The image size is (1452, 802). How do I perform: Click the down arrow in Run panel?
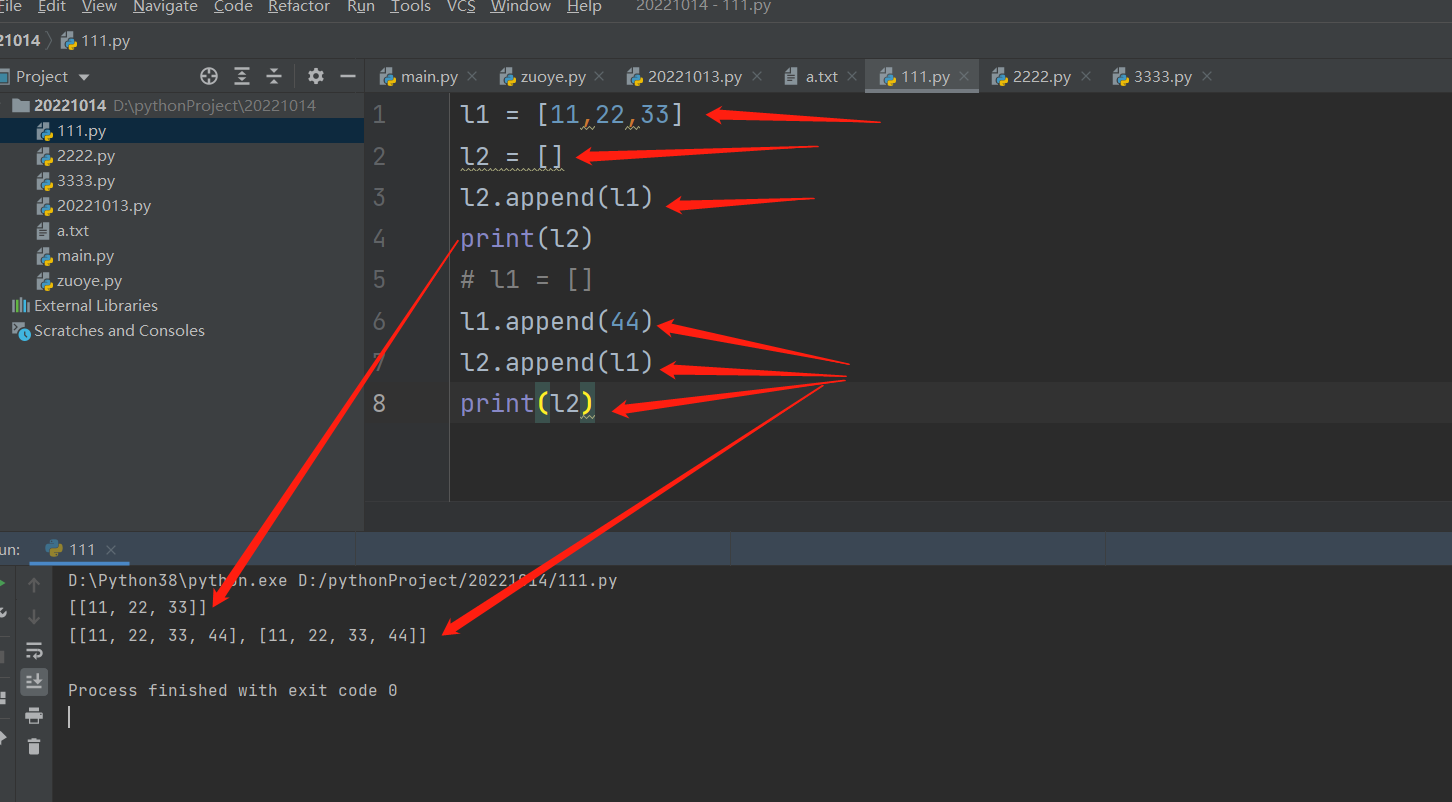coord(34,616)
